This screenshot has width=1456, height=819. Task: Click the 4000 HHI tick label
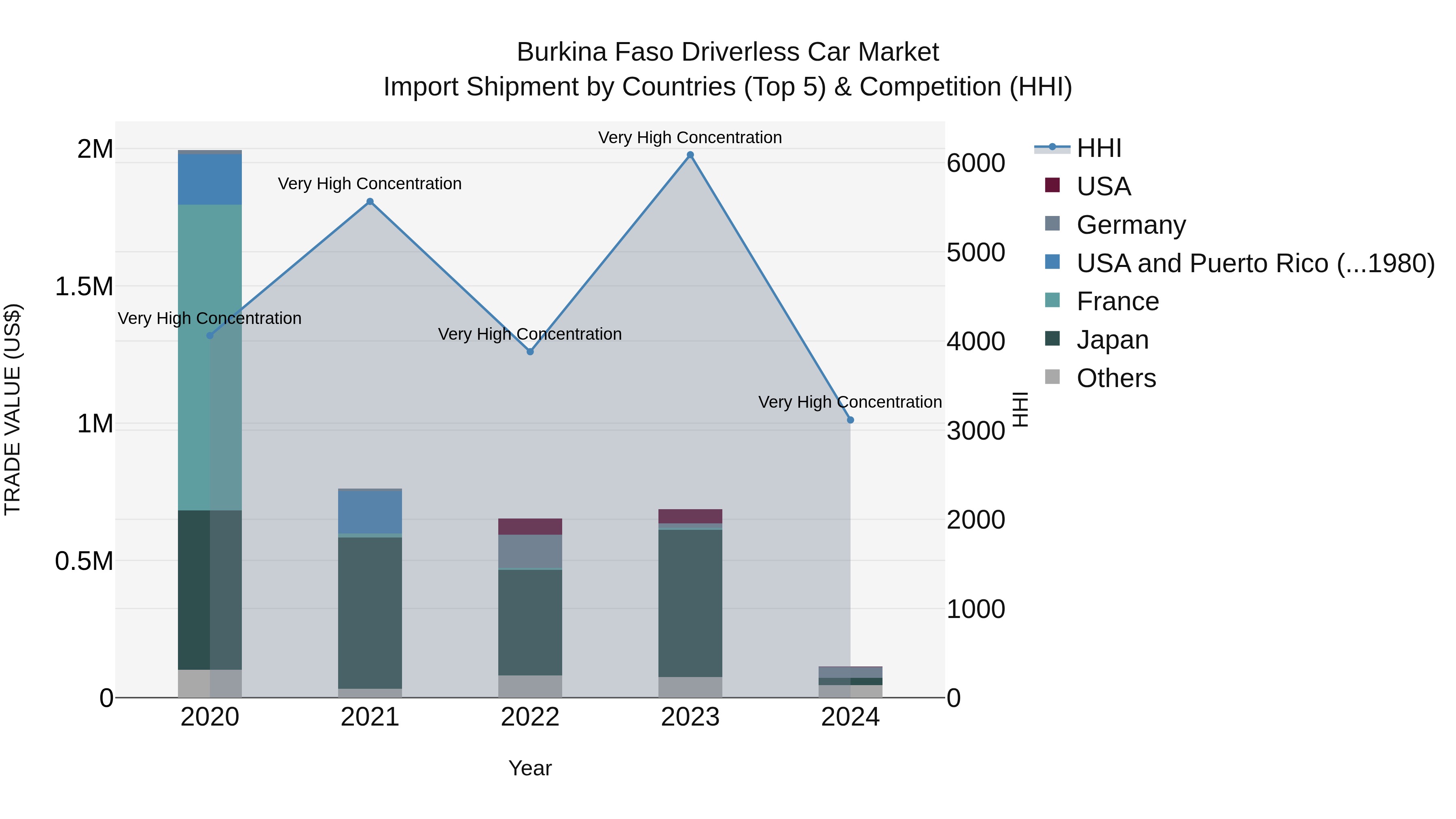click(976, 342)
